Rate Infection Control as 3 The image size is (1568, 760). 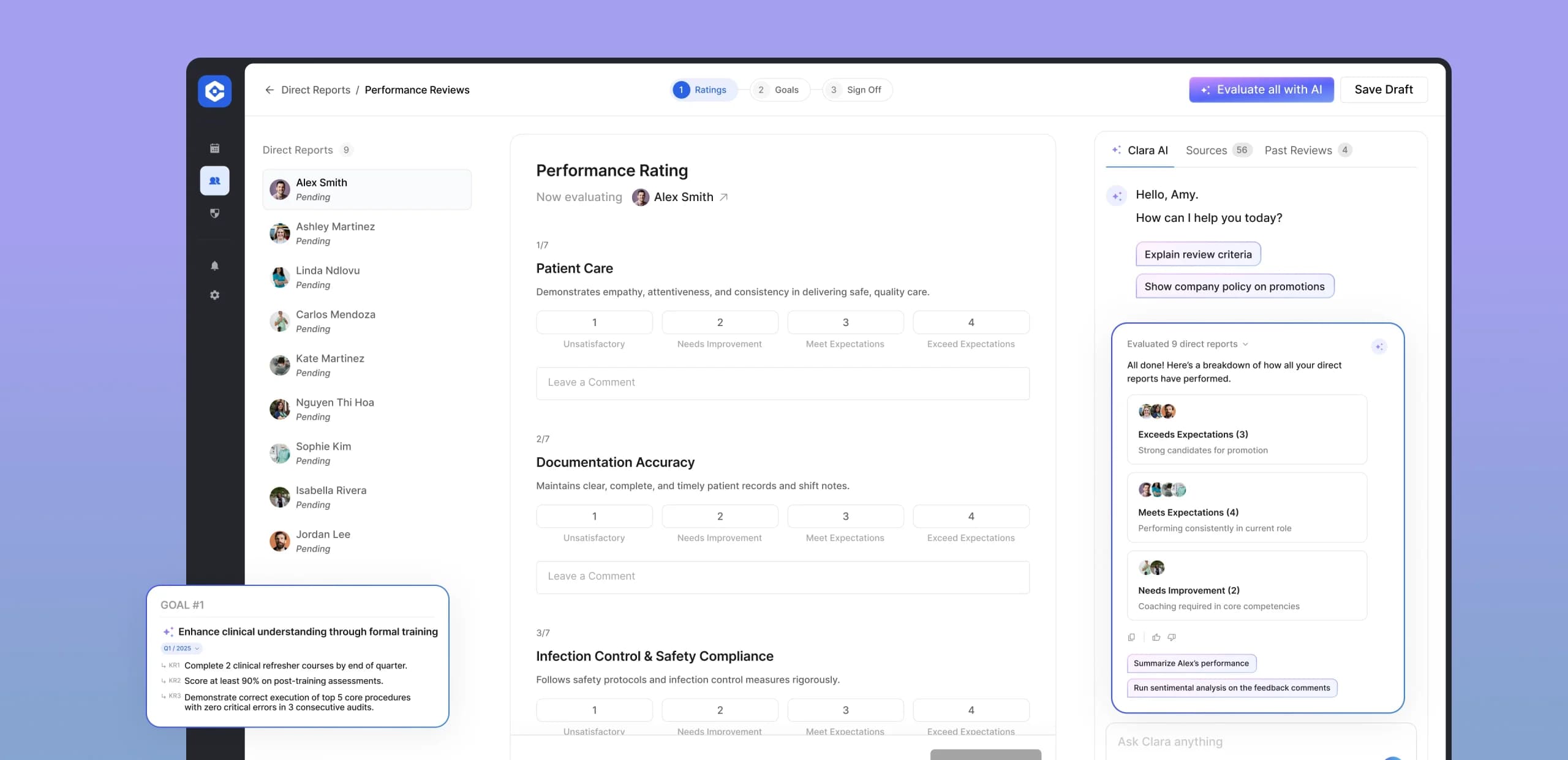click(x=845, y=710)
